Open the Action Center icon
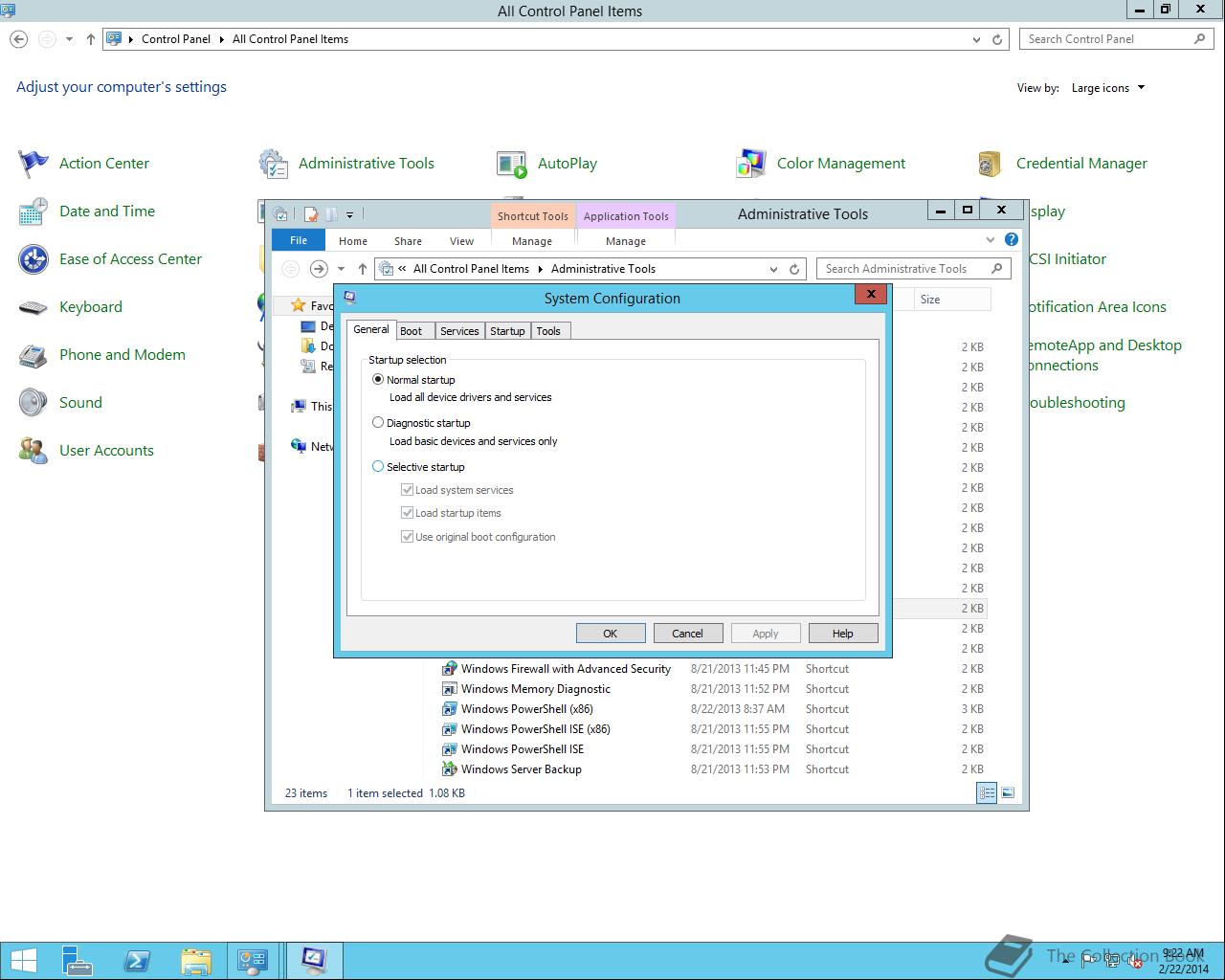1225x980 pixels. point(33,164)
